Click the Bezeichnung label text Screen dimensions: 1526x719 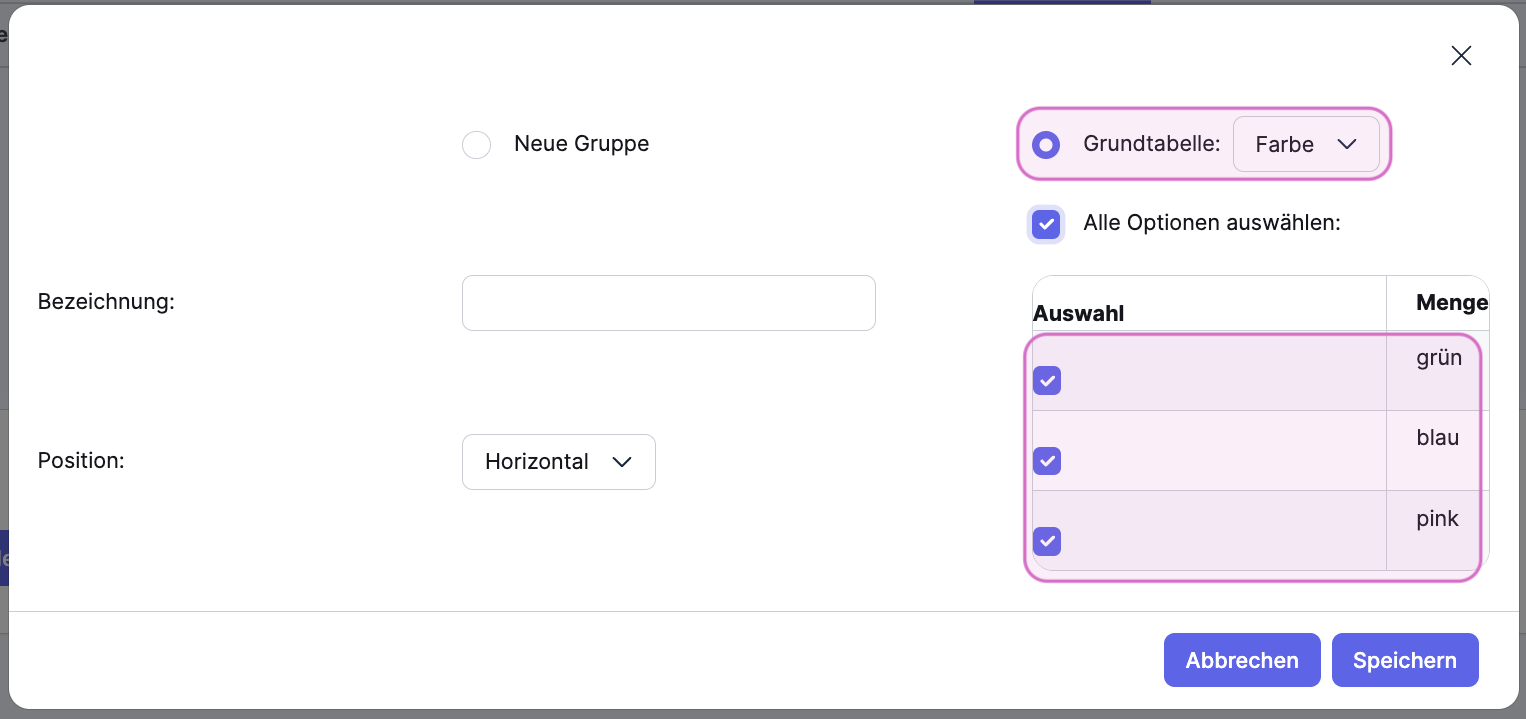106,302
